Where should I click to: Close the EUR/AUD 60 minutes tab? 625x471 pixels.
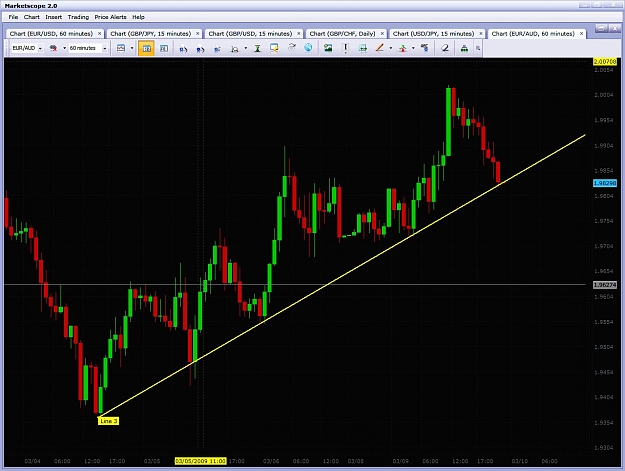(582, 34)
